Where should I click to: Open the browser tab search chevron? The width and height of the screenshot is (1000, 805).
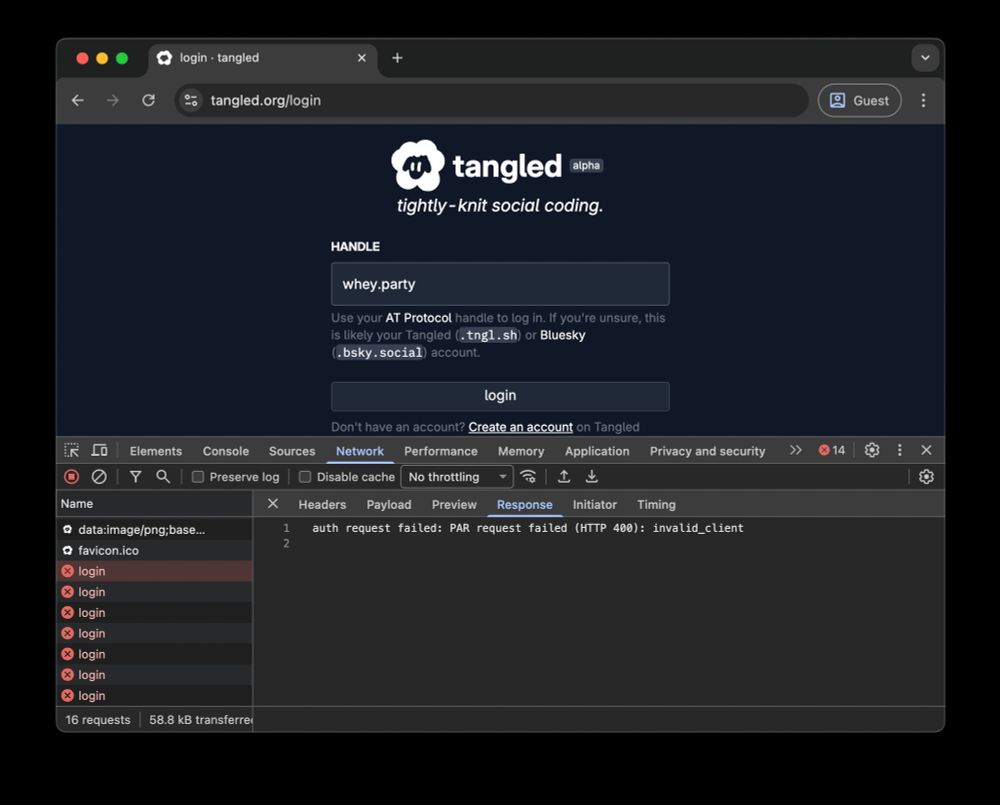pos(926,57)
